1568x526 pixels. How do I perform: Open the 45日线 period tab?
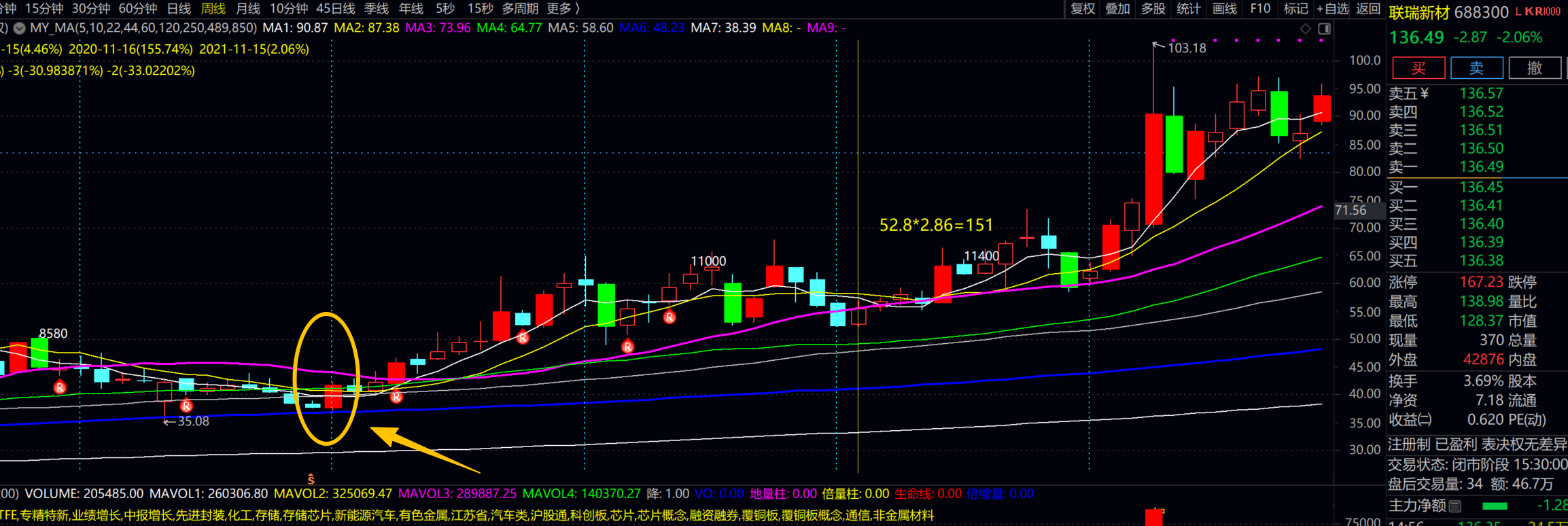pos(336,9)
